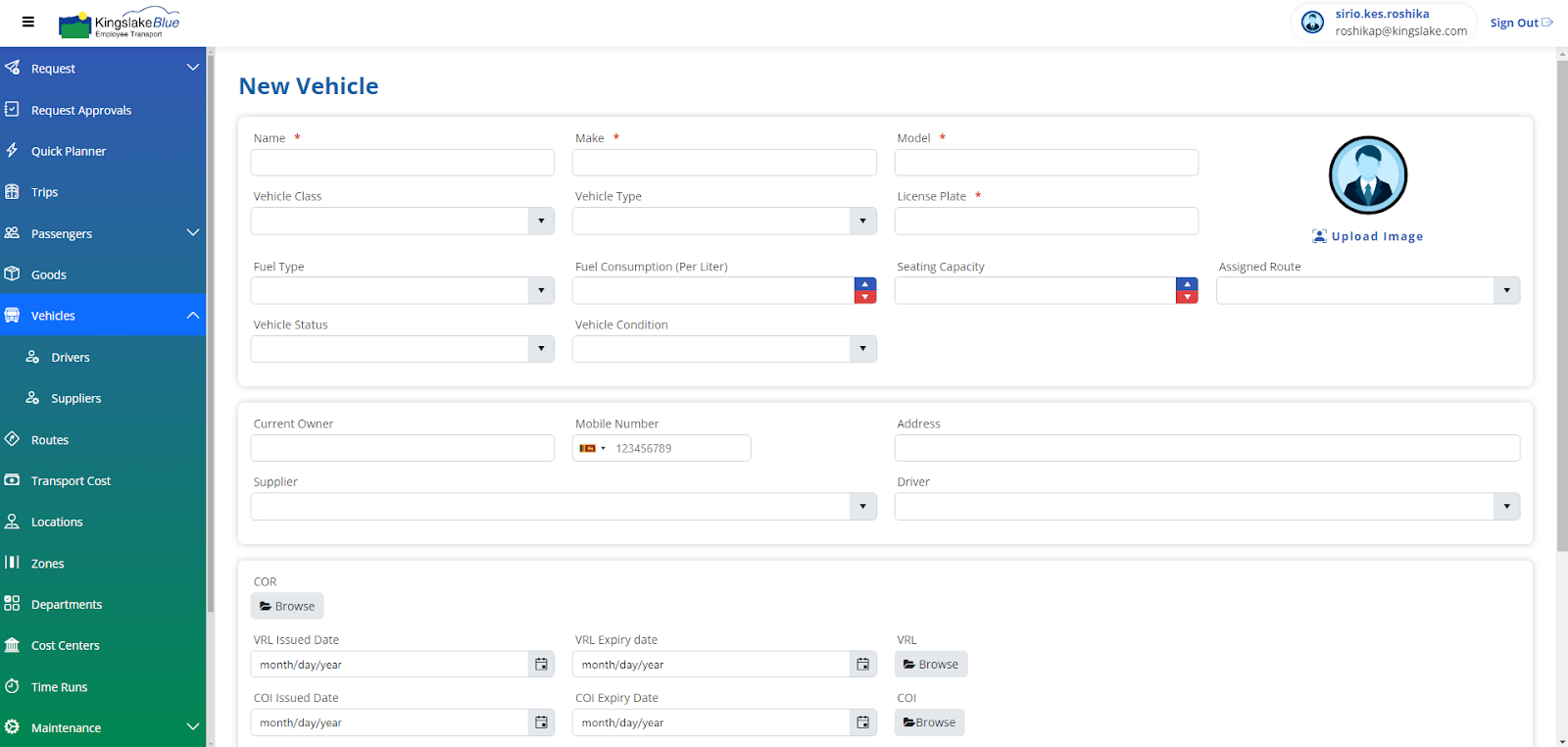Expand the Maintenance menu chevron
Screen dimensions: 1568x747
(193, 727)
